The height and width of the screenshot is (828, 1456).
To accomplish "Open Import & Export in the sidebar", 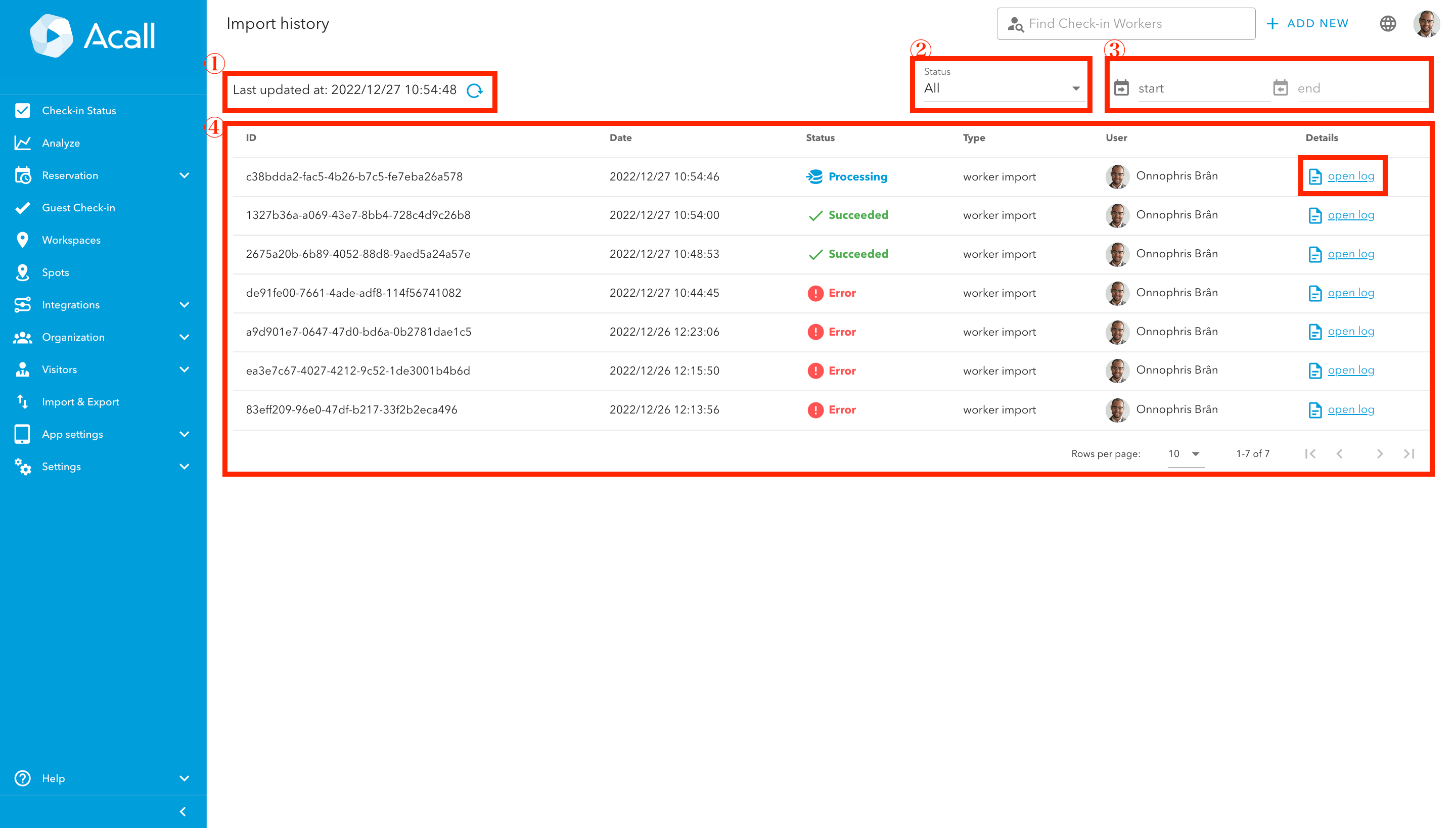I will click(81, 401).
